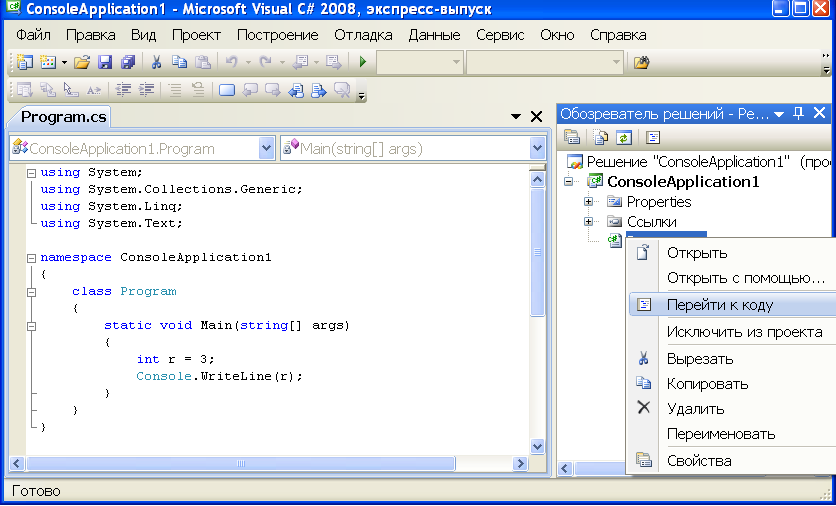
Task: Click the Open File folder icon
Action: [x=82, y=62]
